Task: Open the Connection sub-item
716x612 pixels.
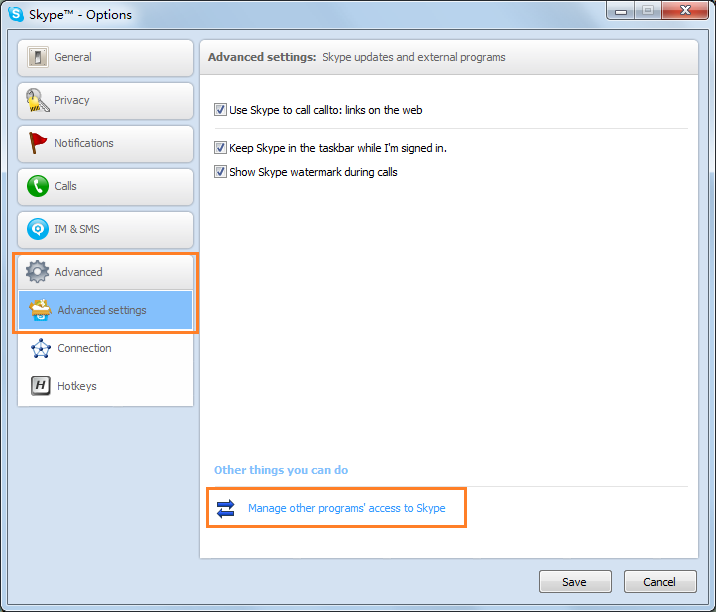Action: coord(105,348)
